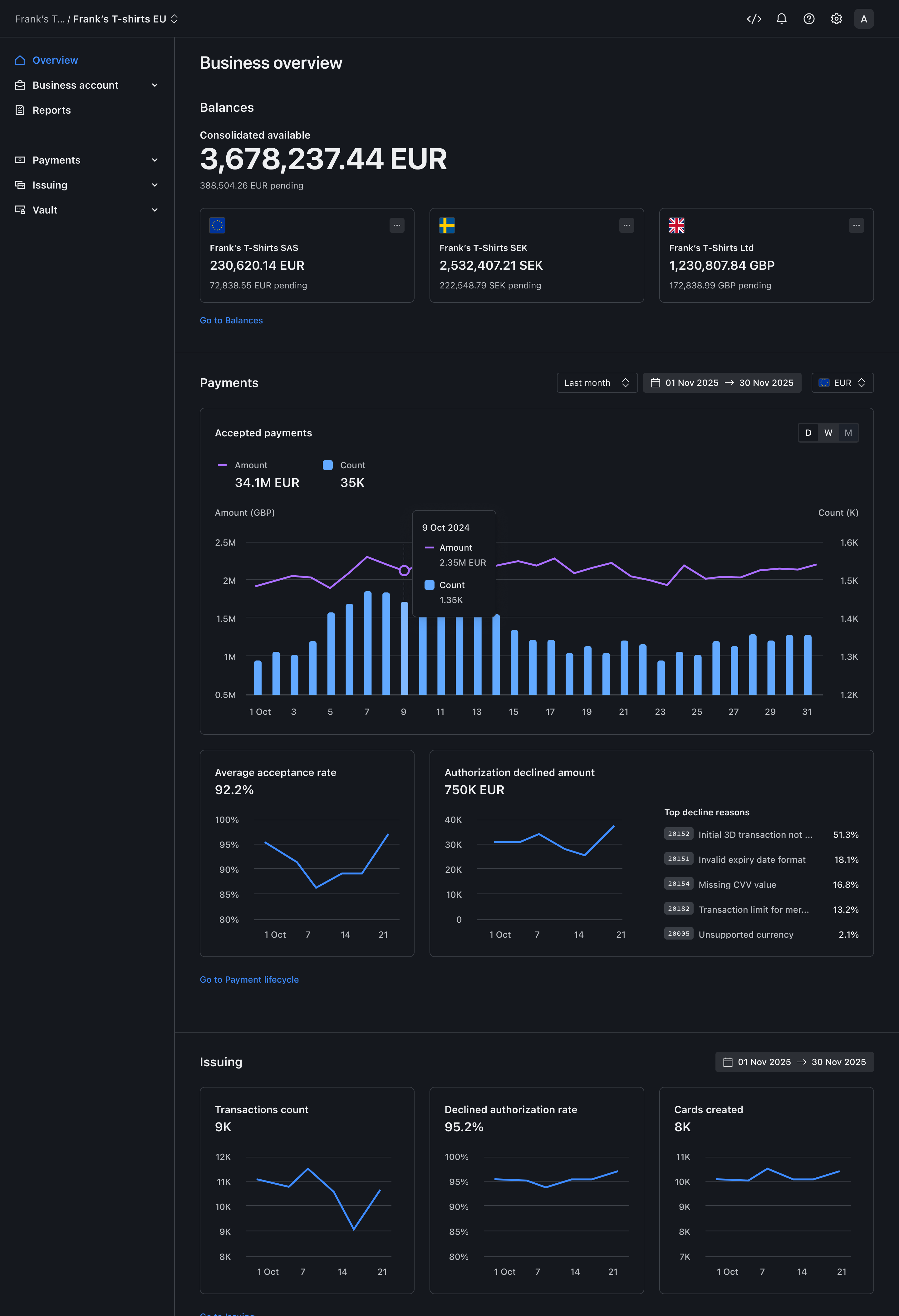Click the Overview home icon
This screenshot has width=899, height=1316.
(x=20, y=60)
